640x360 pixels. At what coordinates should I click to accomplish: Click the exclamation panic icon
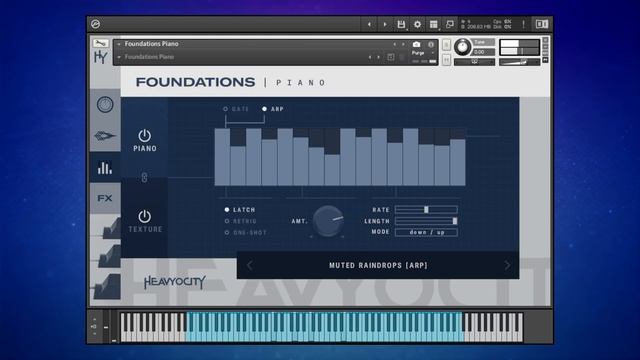(524, 24)
